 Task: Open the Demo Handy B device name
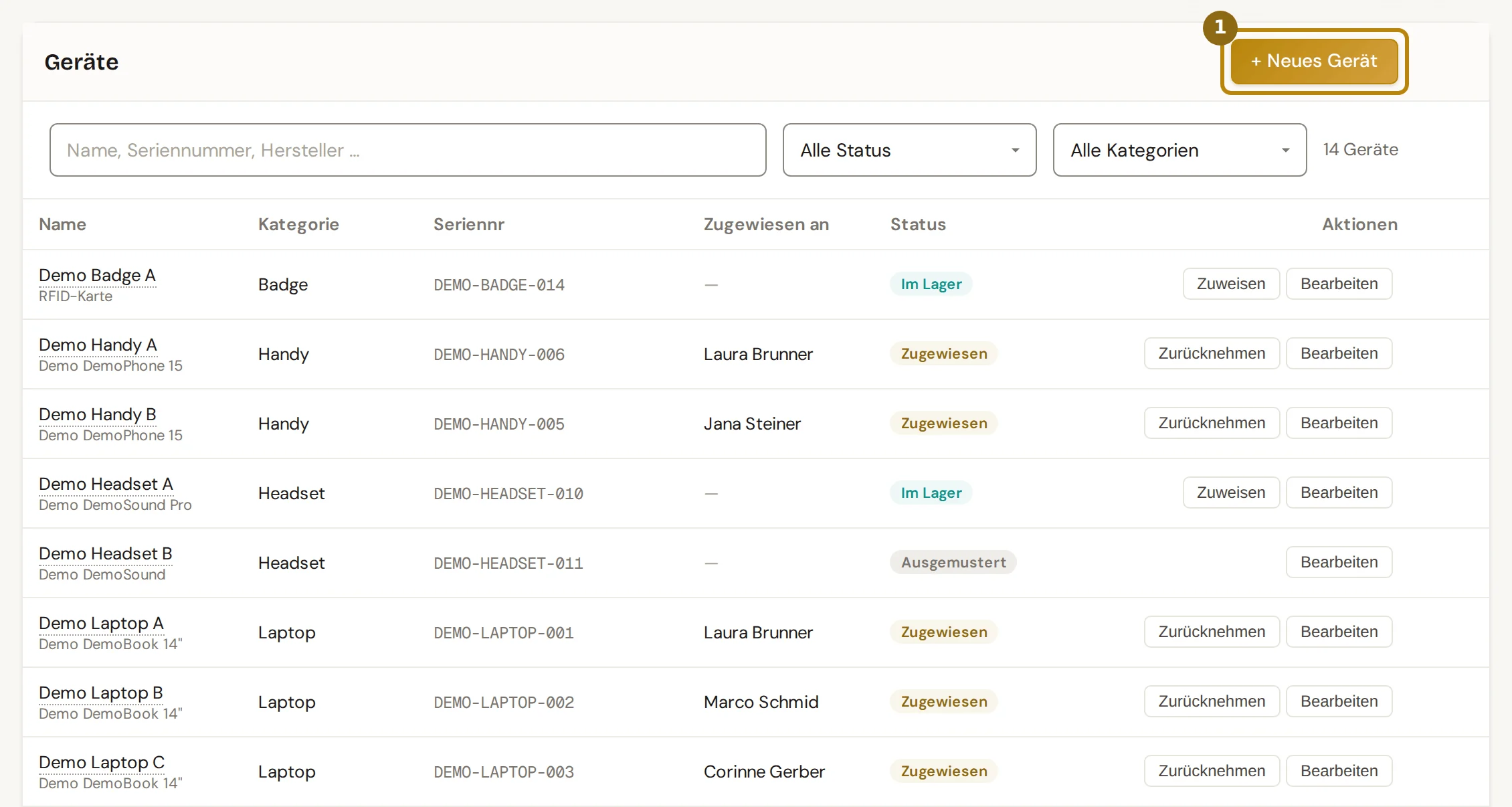[x=98, y=414]
